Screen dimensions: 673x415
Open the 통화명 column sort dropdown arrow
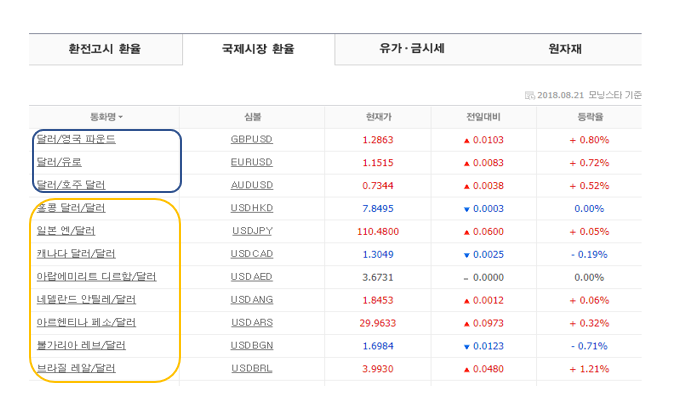[x=121, y=118]
